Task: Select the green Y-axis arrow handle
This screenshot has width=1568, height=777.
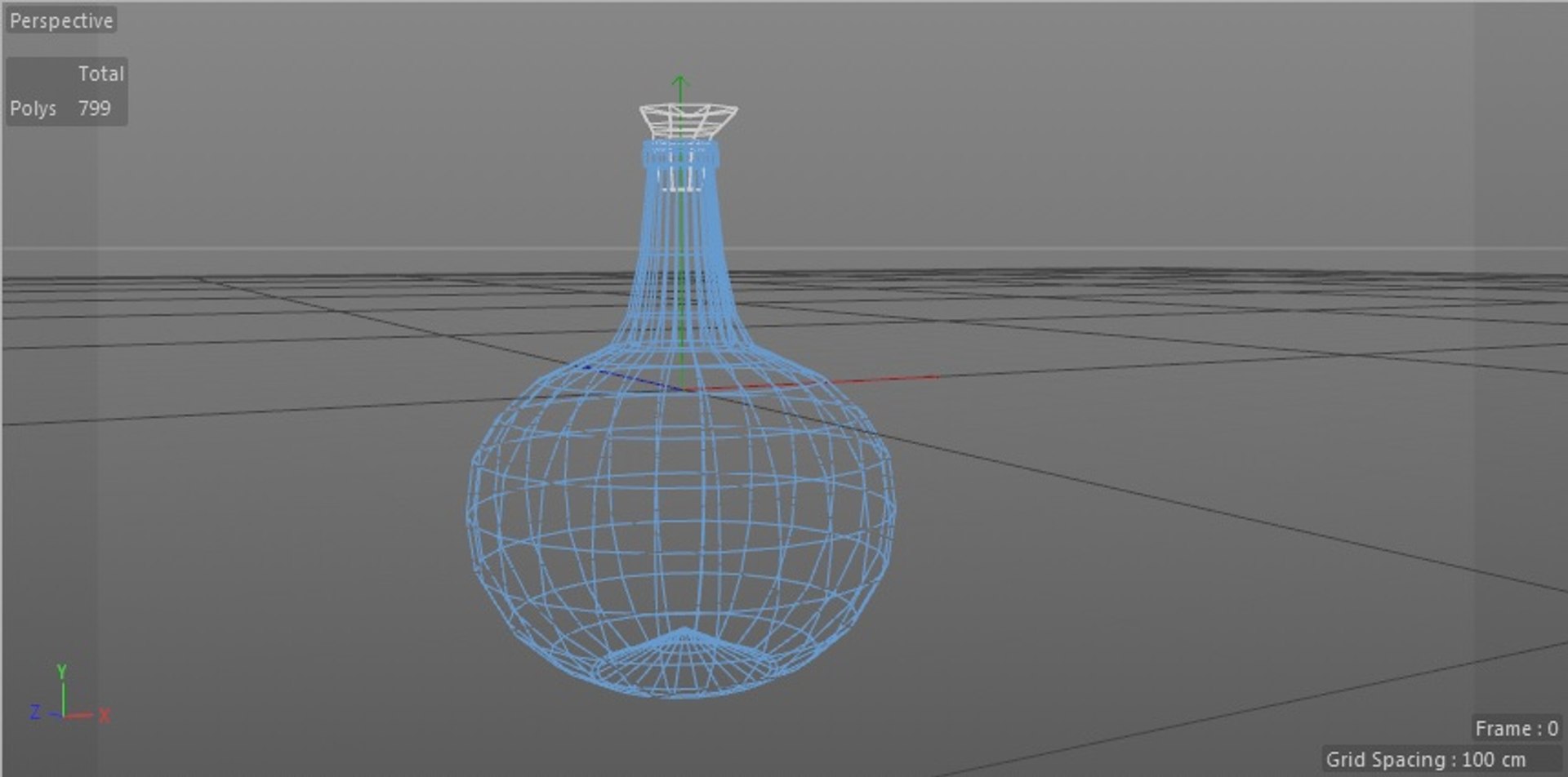Action: tap(680, 82)
